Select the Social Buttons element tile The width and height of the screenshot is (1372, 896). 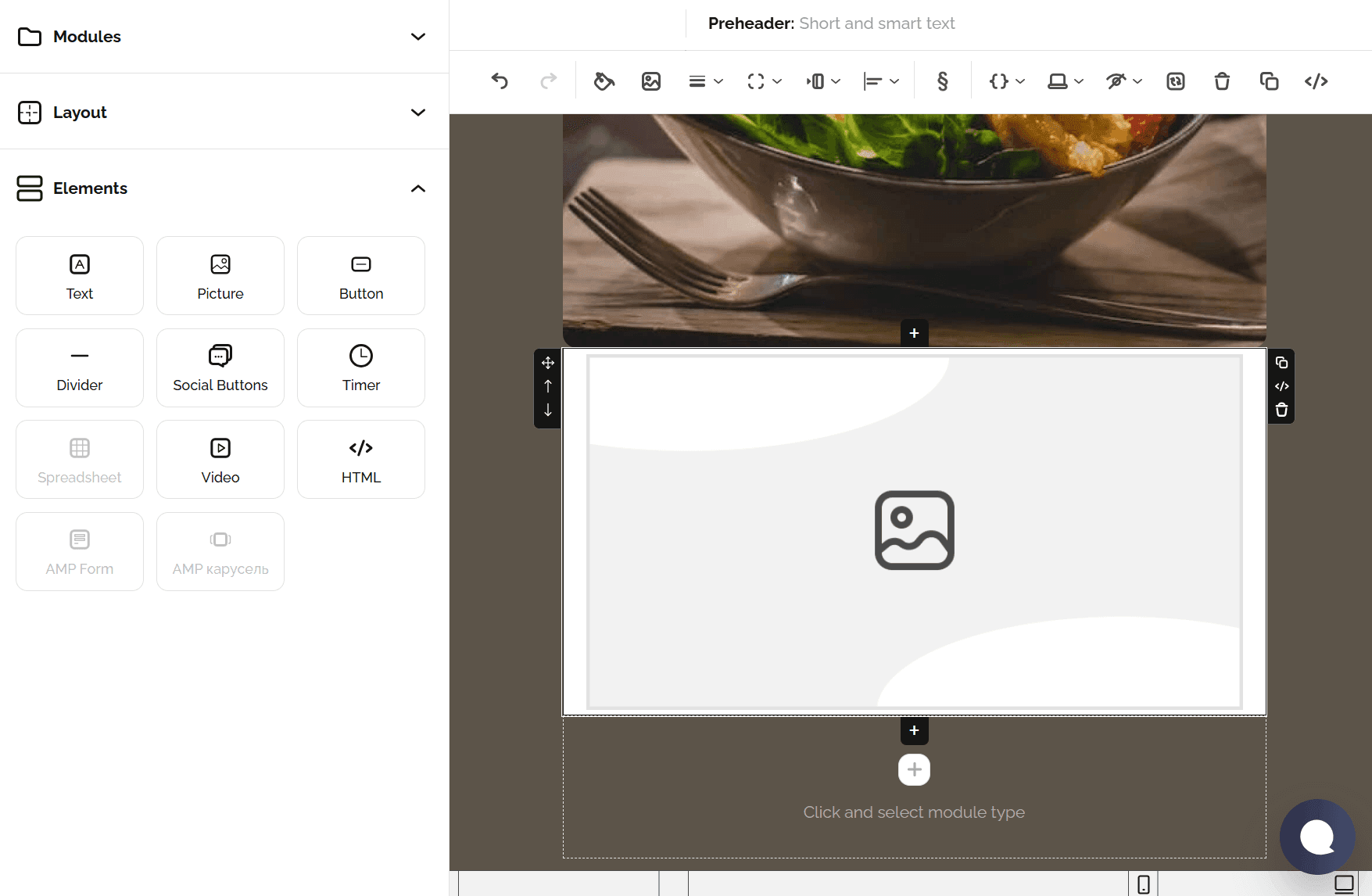click(220, 367)
